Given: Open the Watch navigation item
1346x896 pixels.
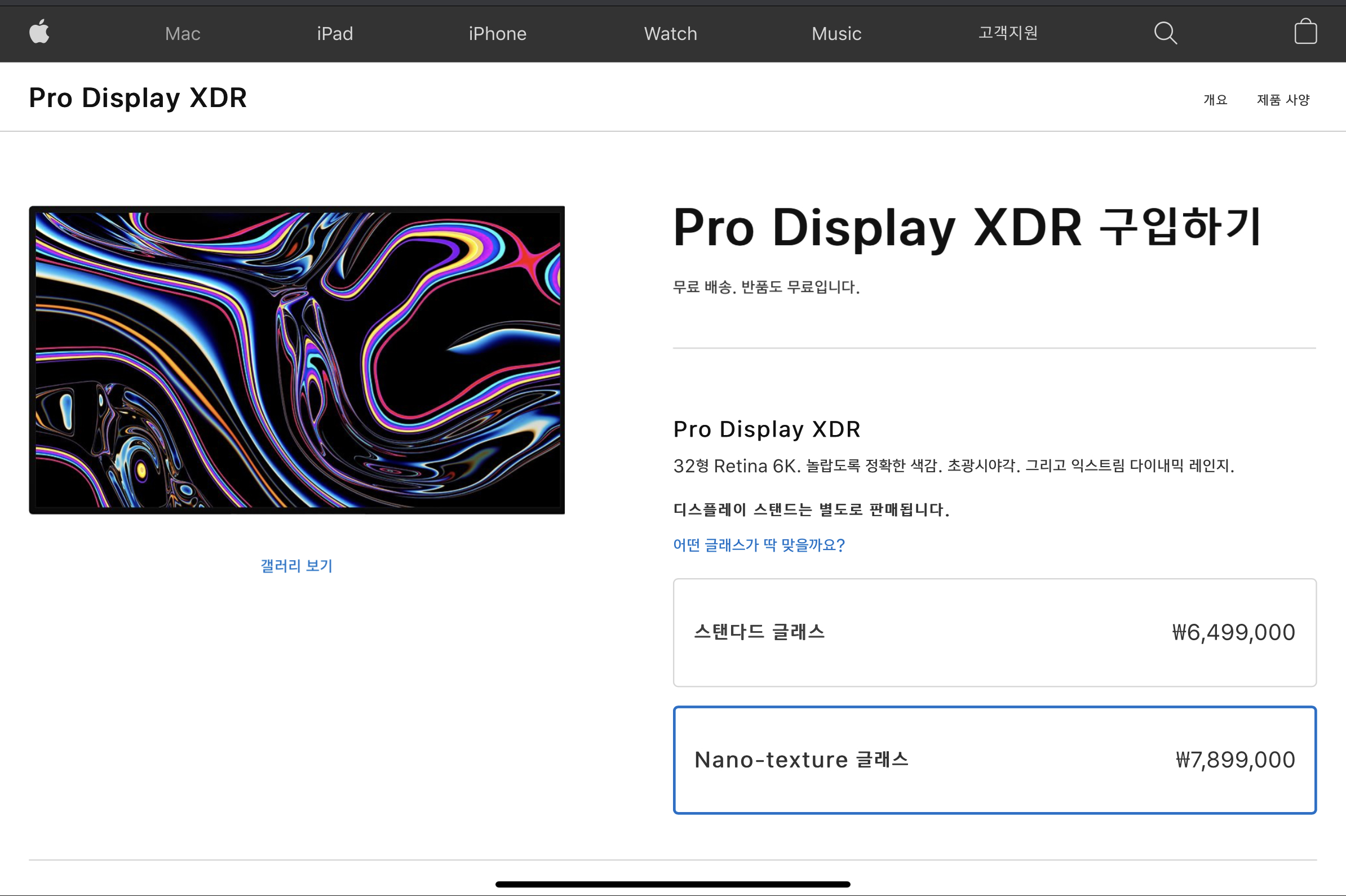Looking at the screenshot, I should [670, 34].
